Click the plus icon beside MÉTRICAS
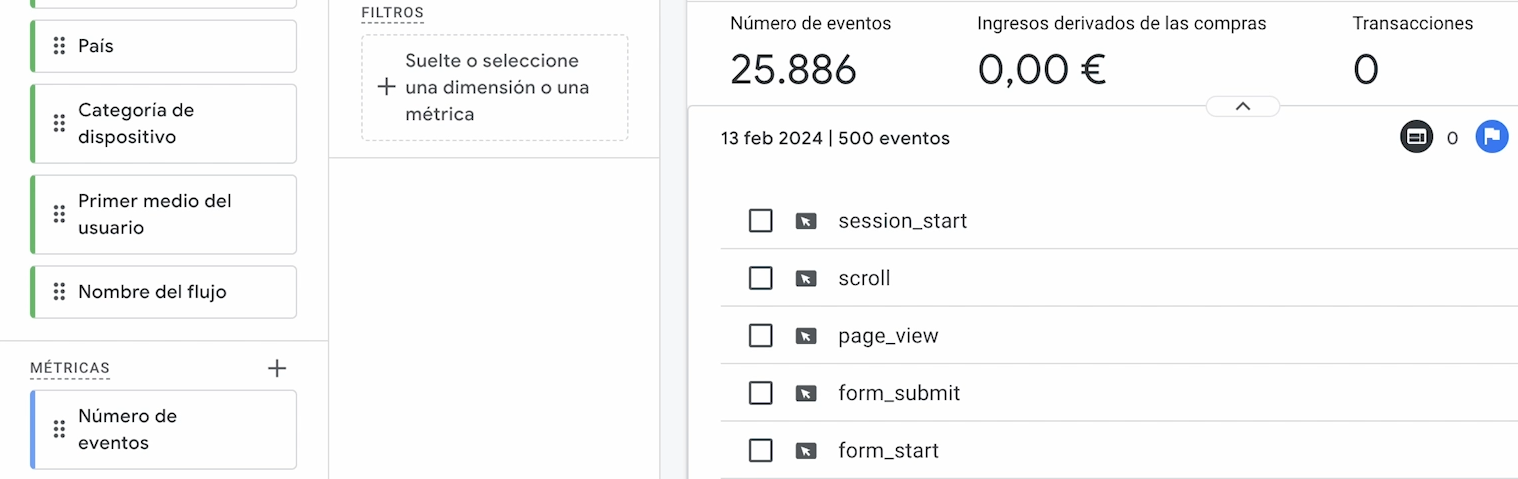The width and height of the screenshot is (1518, 479). (277, 369)
